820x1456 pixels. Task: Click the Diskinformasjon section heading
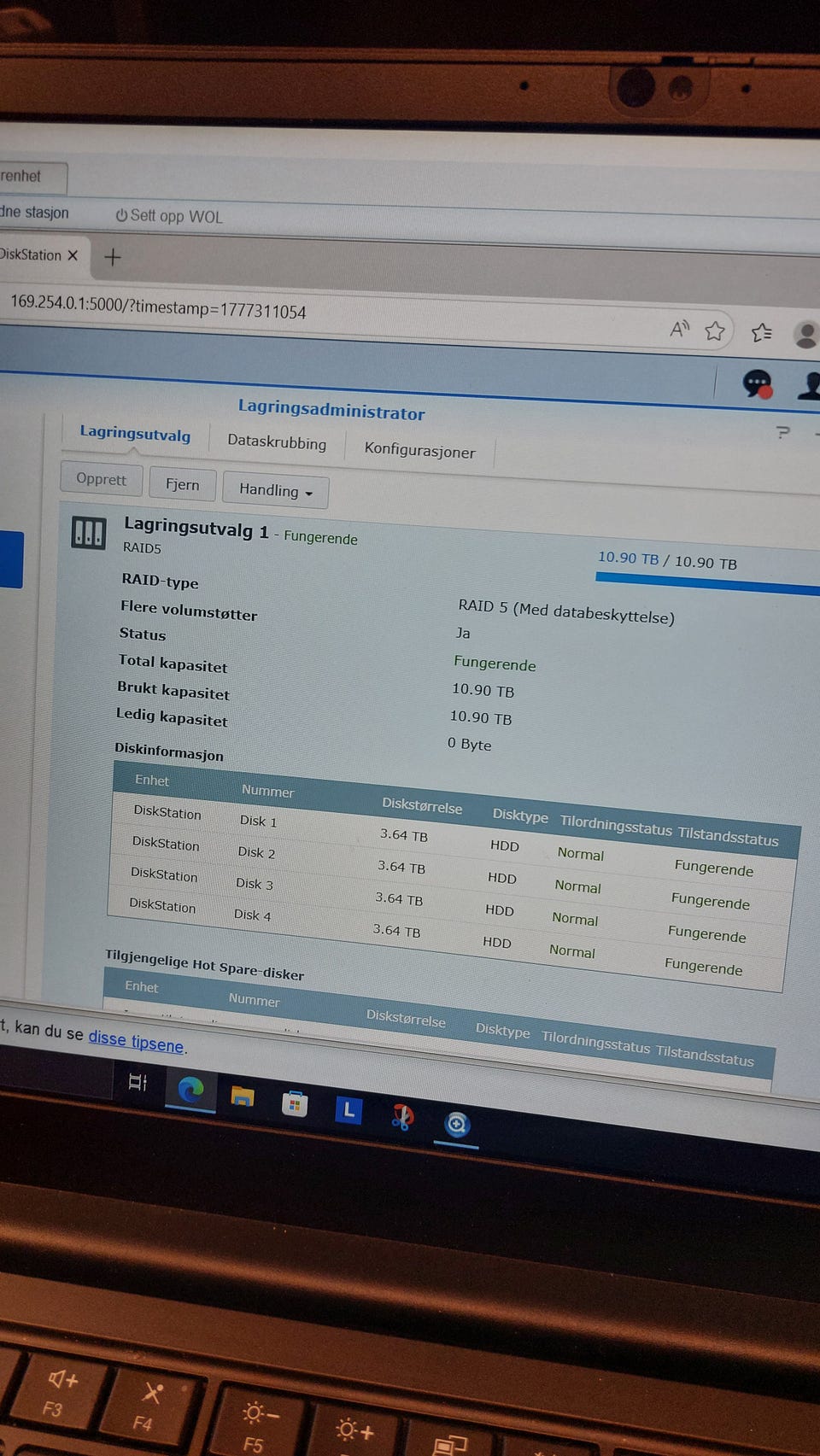pyautogui.click(x=169, y=751)
